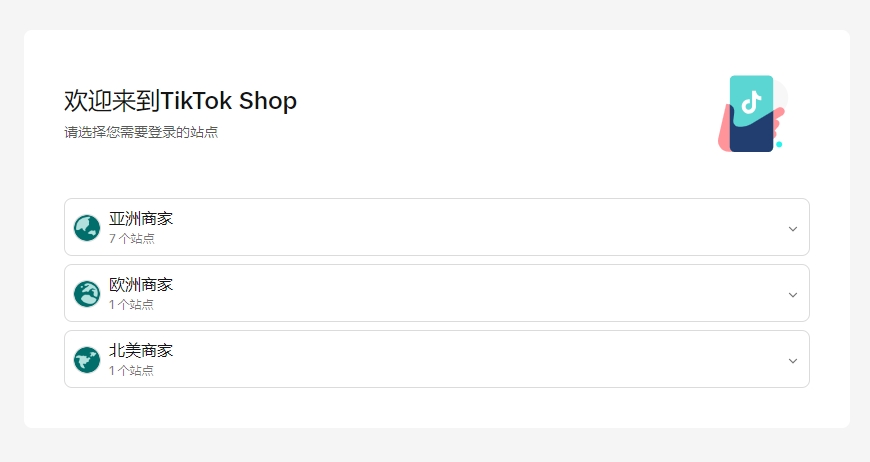This screenshot has width=870, height=462.
Task: Select the 欧洲商家 label
Action: point(141,285)
